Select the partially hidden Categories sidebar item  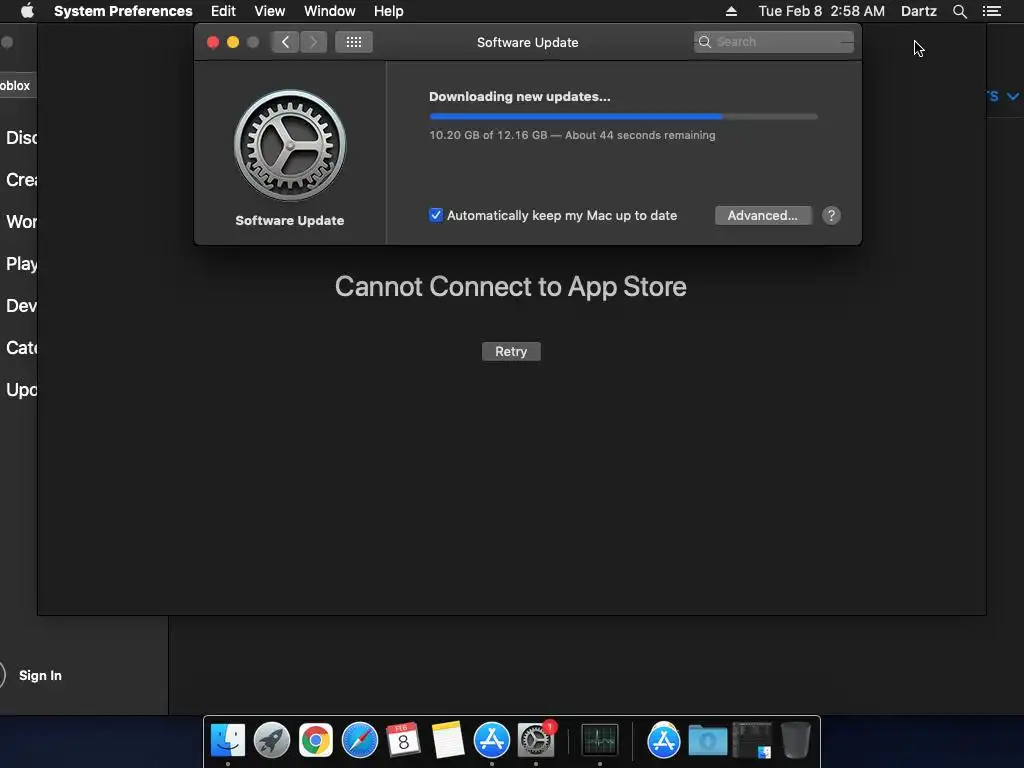pyautogui.click(x=21, y=347)
